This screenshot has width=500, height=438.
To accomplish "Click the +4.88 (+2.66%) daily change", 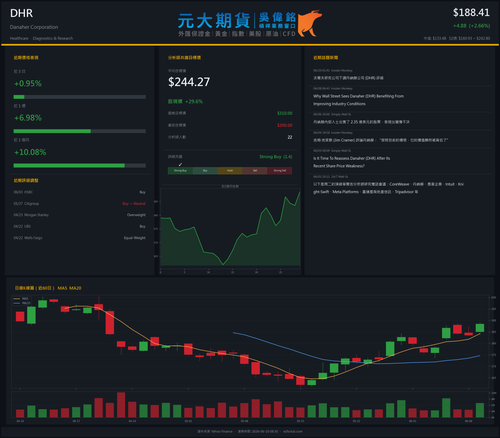I will click(472, 26).
